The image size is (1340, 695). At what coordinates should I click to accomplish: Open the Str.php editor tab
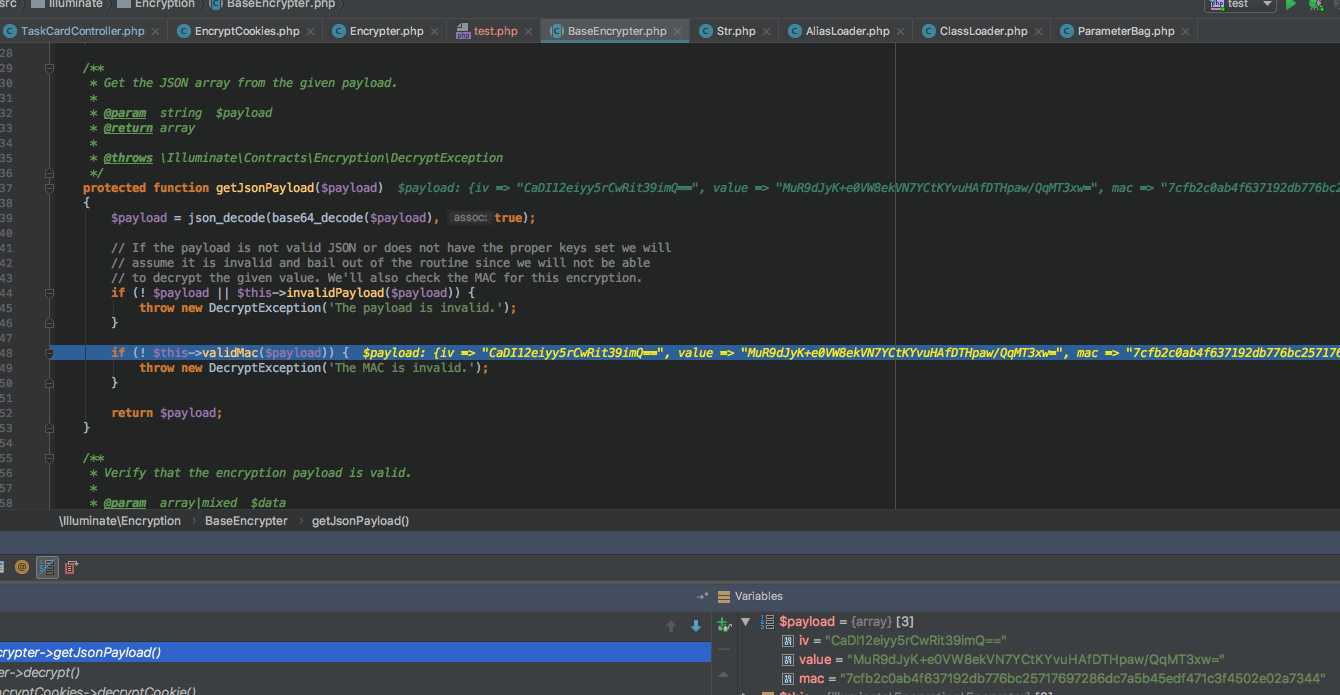(736, 31)
